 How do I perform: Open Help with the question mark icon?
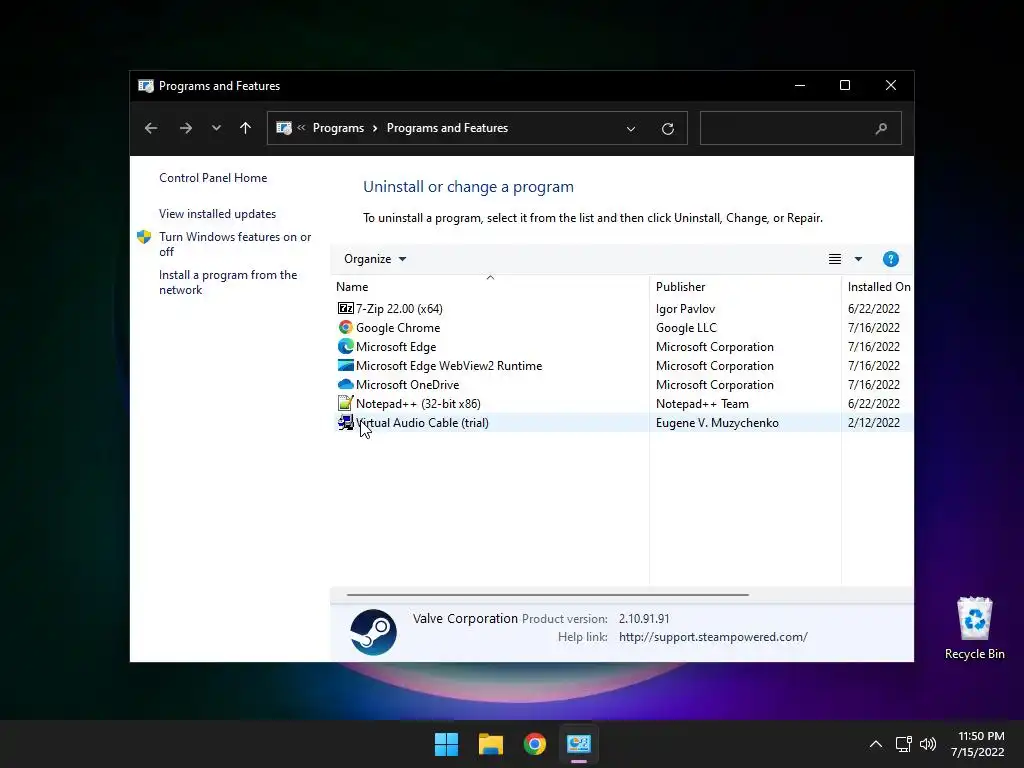click(x=890, y=259)
